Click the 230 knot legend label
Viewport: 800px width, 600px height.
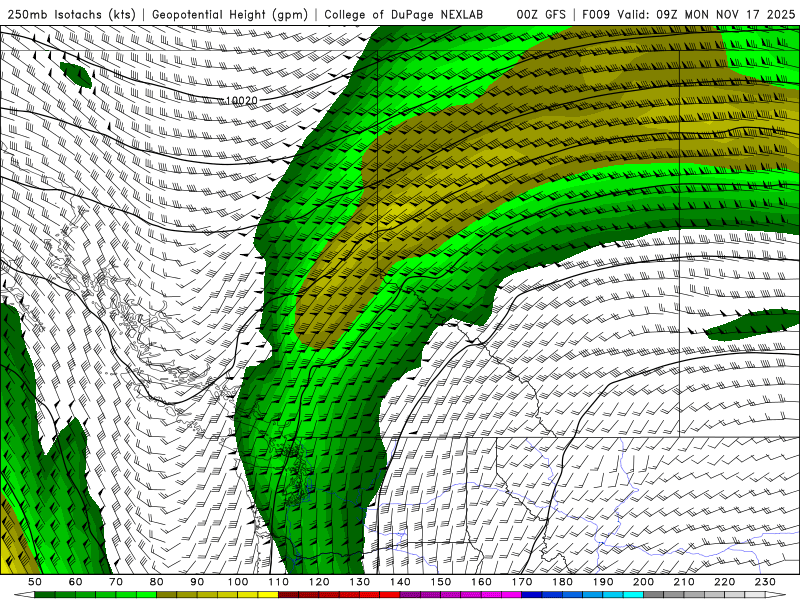(x=765, y=582)
